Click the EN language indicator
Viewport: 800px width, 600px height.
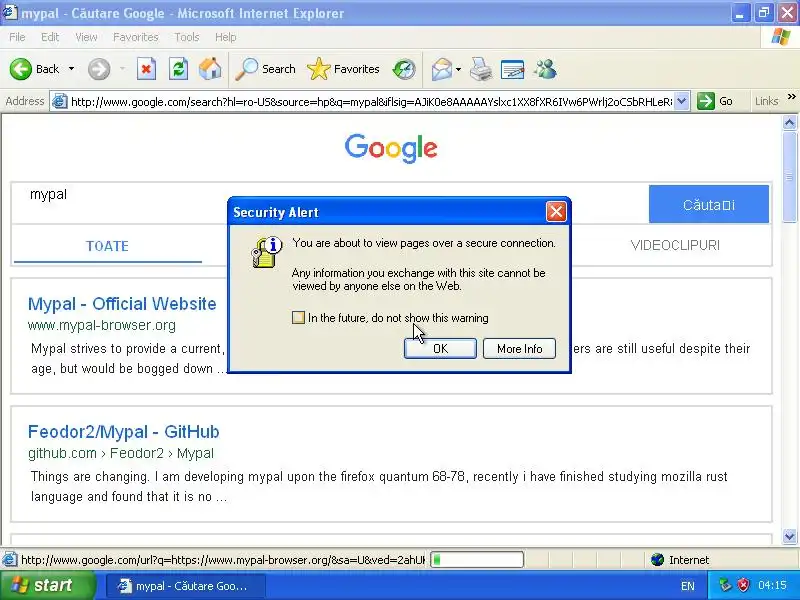(x=687, y=586)
